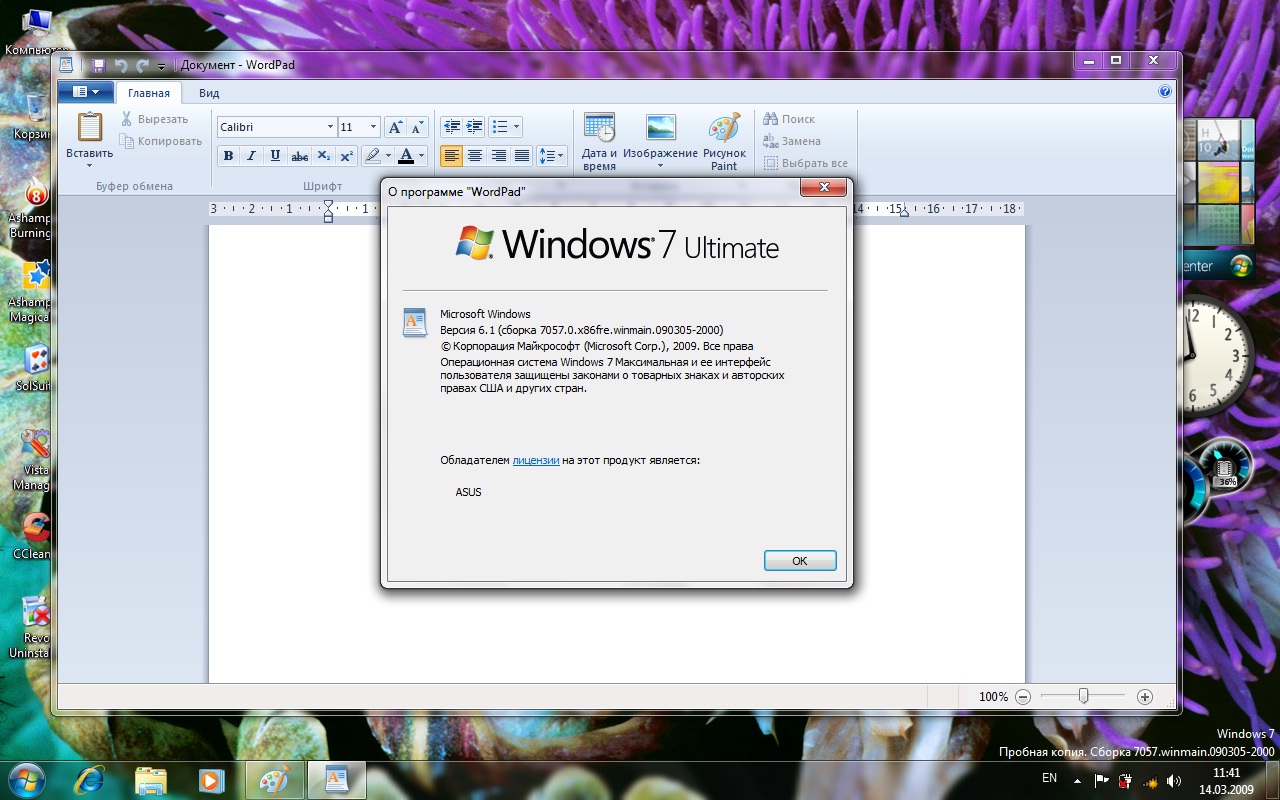Show hidden tray icons arrow
1280x800 pixels.
click(1077, 780)
